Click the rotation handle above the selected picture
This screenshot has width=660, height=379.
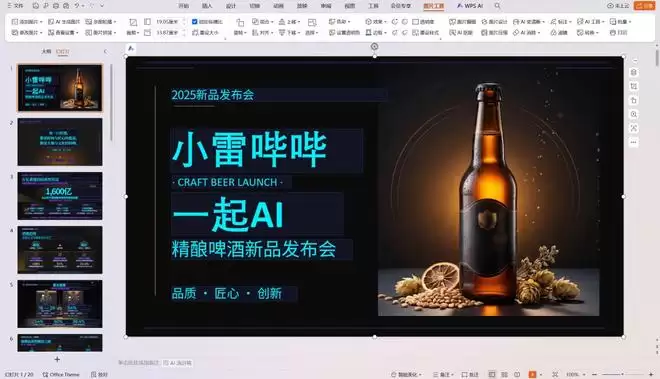pos(374,46)
